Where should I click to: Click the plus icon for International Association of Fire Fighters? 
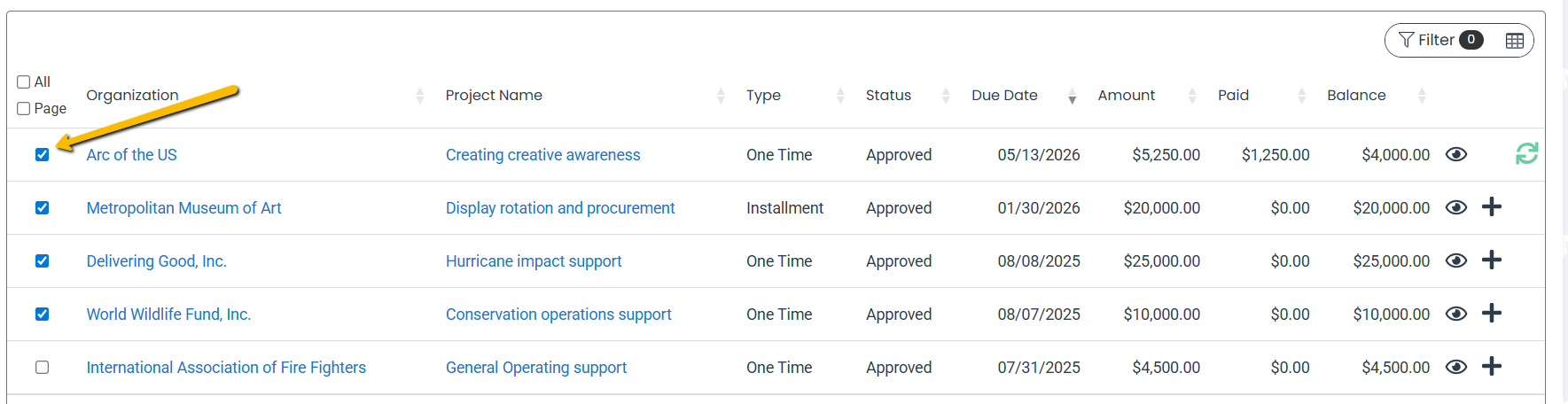(x=1492, y=366)
